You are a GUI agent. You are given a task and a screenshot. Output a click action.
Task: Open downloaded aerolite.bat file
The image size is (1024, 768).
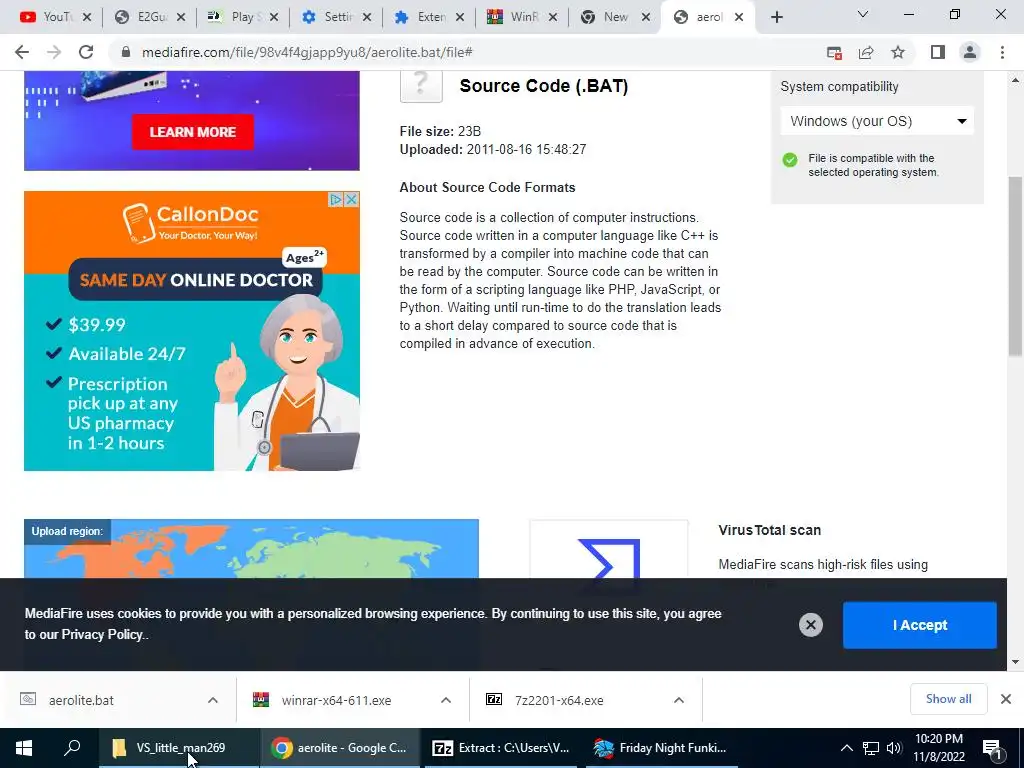click(81, 700)
